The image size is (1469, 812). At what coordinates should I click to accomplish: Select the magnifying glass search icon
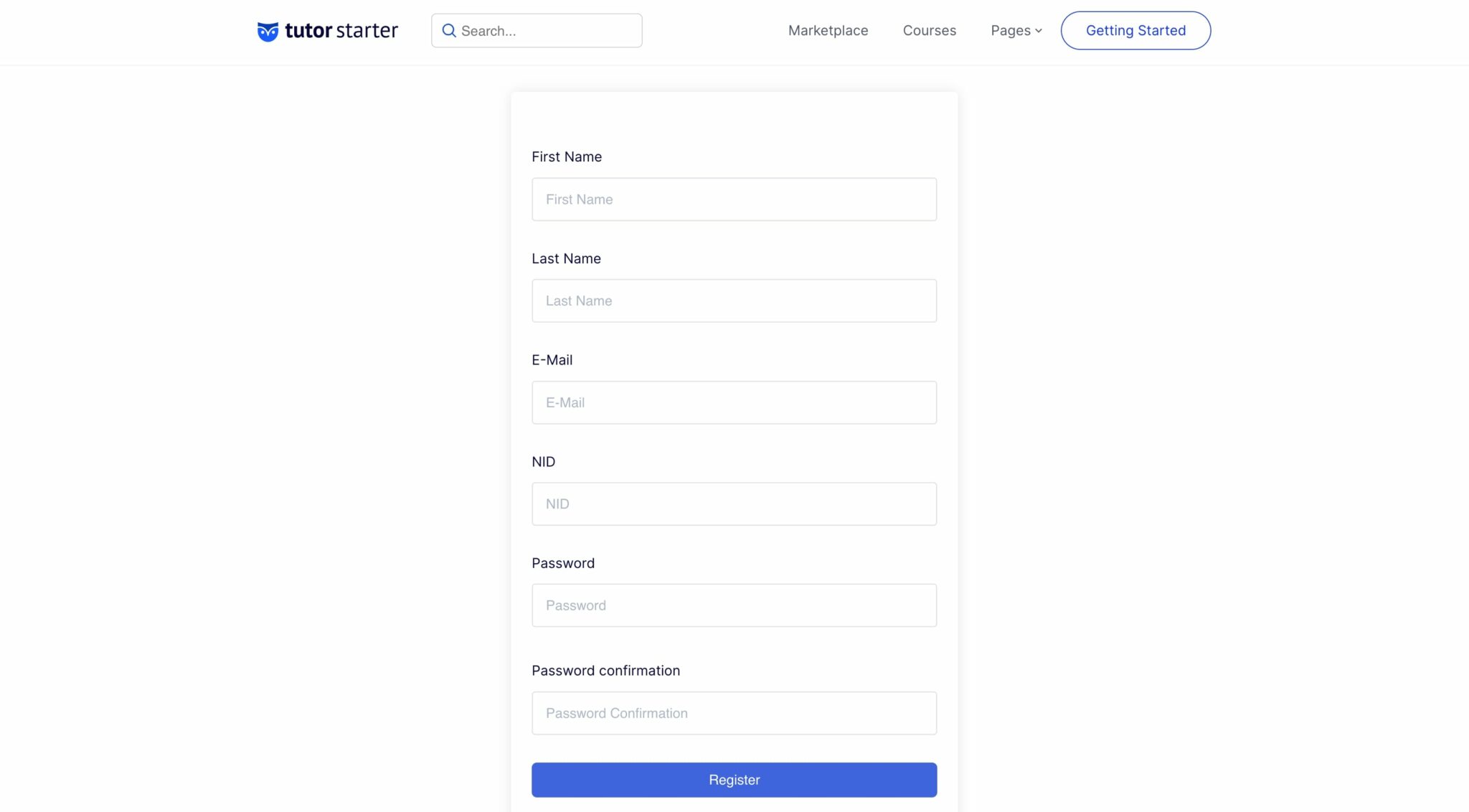click(450, 30)
